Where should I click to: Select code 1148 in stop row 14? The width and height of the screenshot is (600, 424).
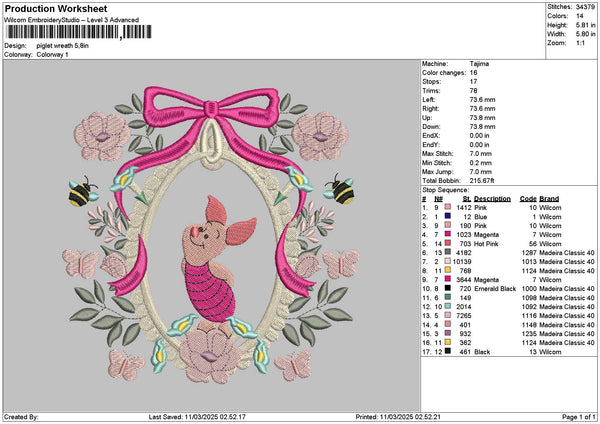530,325
